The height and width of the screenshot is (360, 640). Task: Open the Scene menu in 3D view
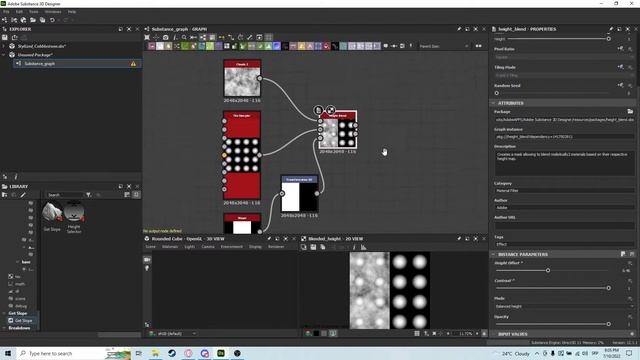click(x=151, y=247)
